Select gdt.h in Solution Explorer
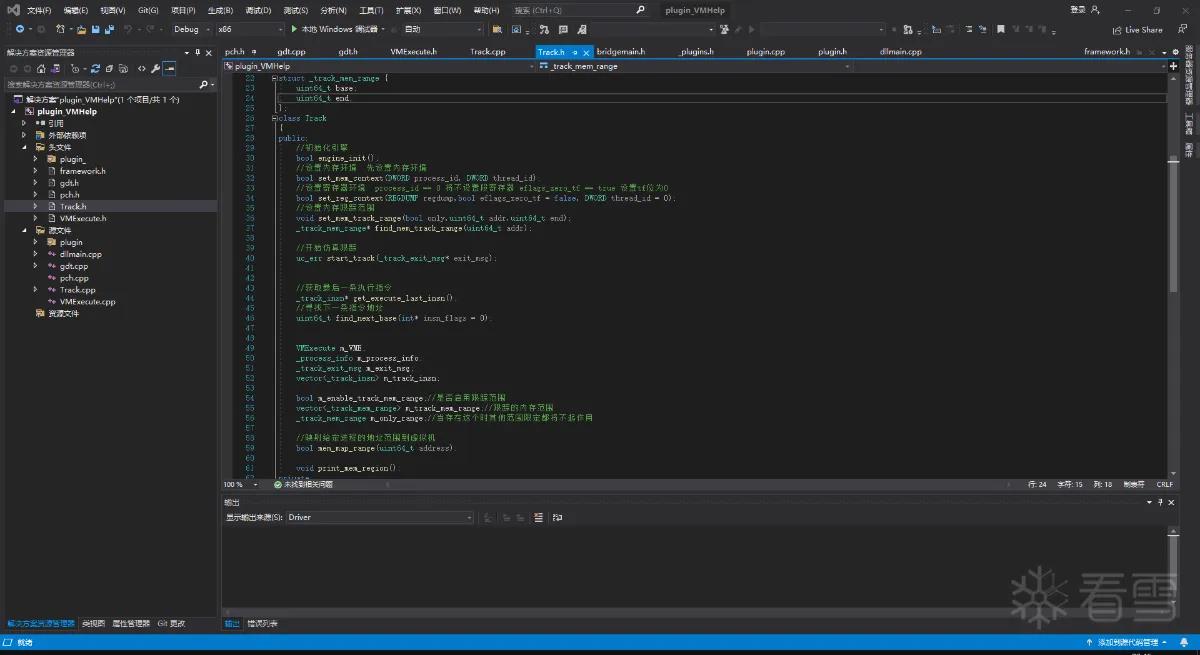This screenshot has width=1200, height=655. (69, 183)
